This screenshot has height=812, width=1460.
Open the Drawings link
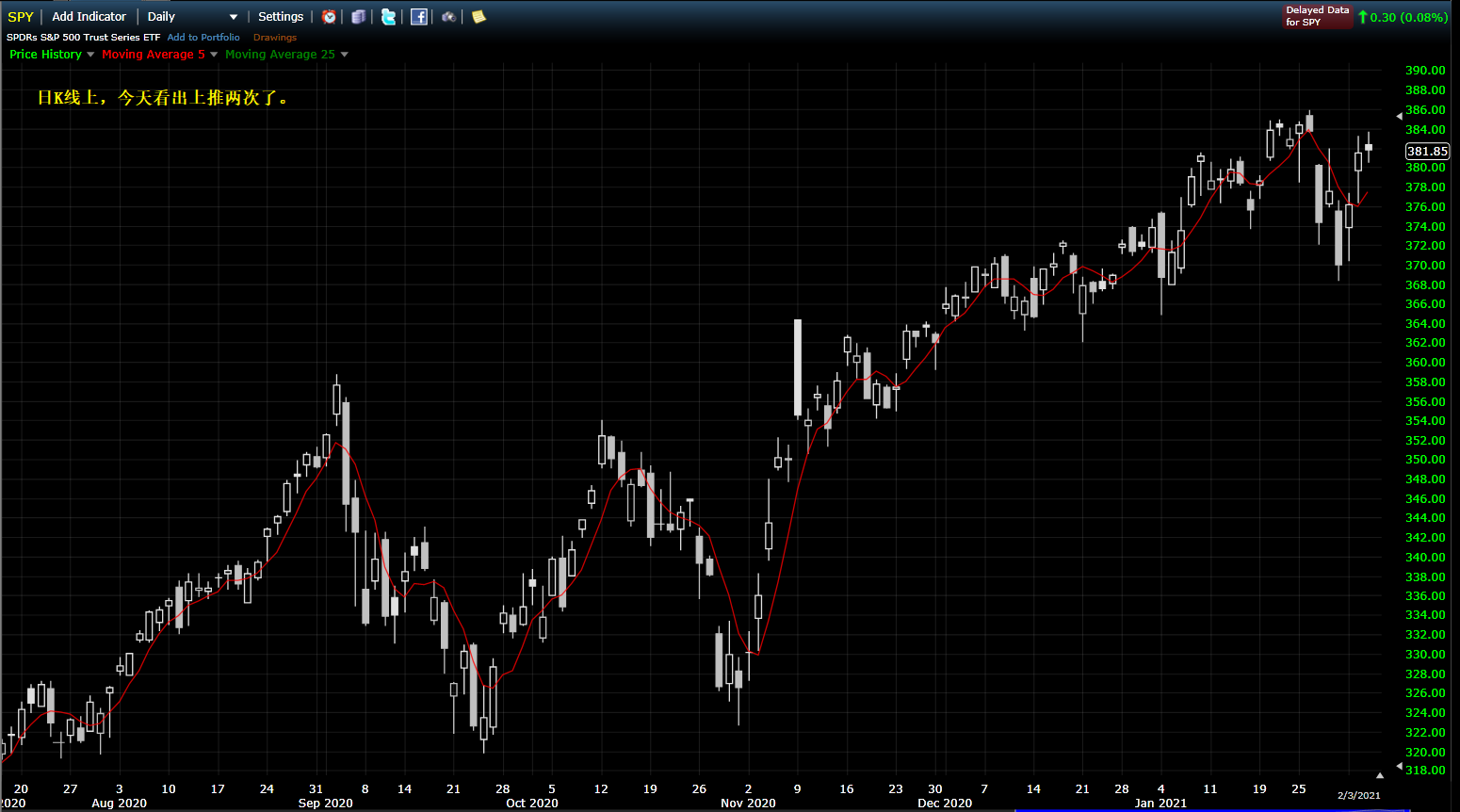point(275,38)
